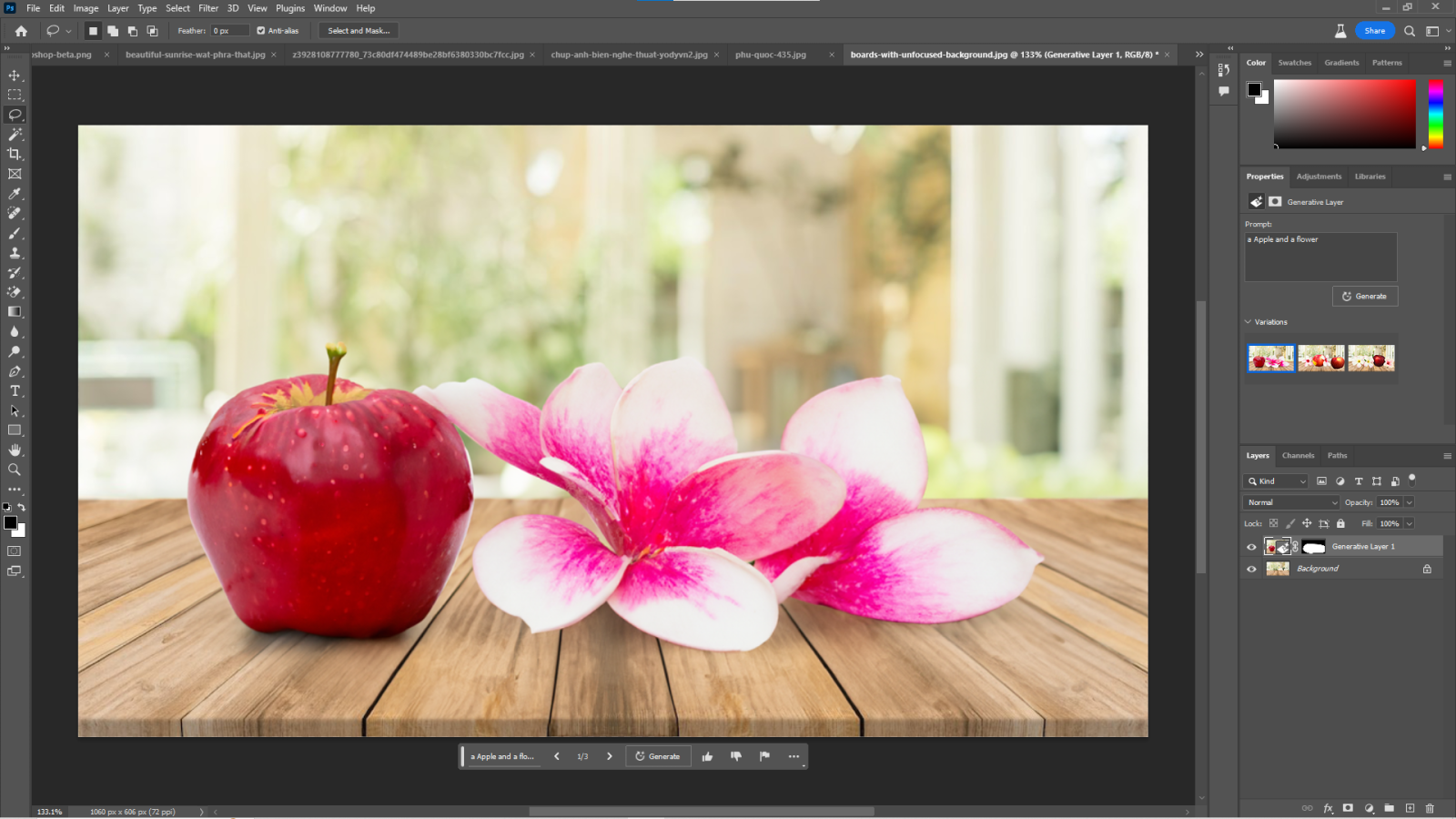Open the Kind filter dropdown
Screen dimensions: 1456x819
[x=1278, y=481]
